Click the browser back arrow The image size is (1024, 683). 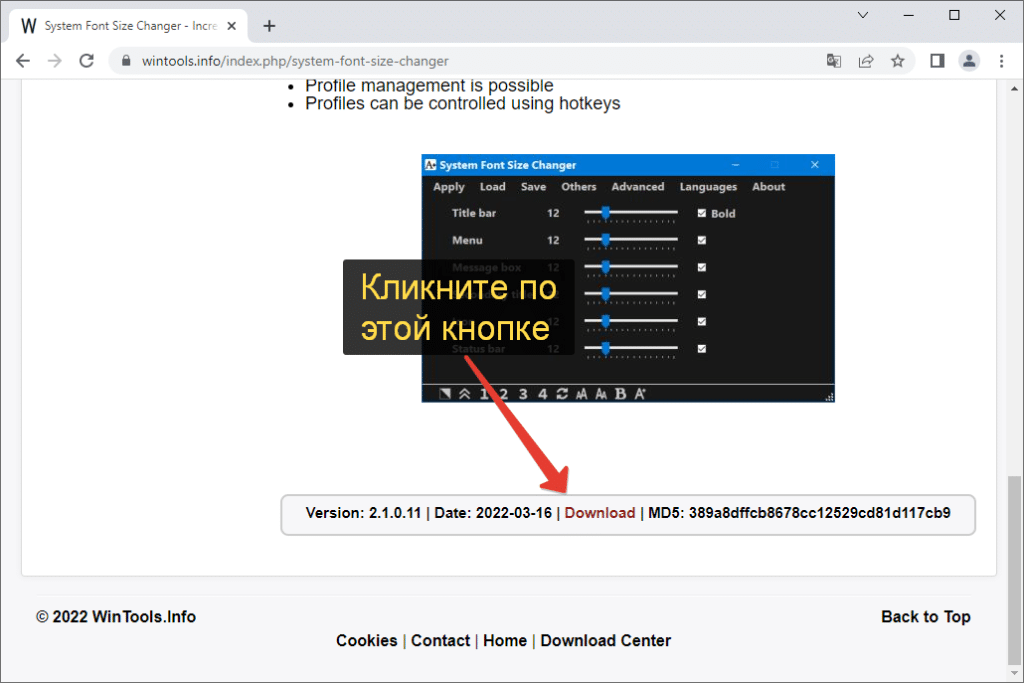pyautogui.click(x=23, y=61)
